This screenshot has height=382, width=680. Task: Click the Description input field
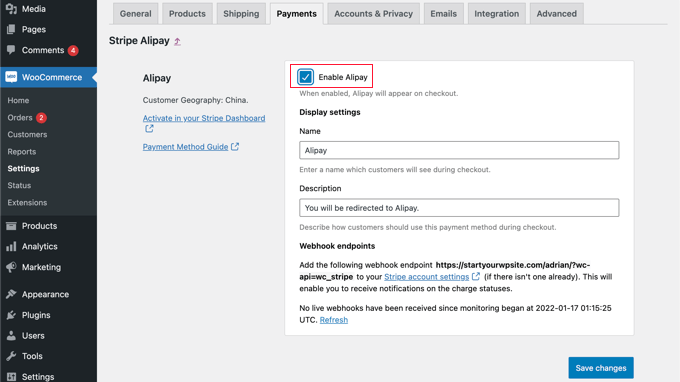coord(459,208)
